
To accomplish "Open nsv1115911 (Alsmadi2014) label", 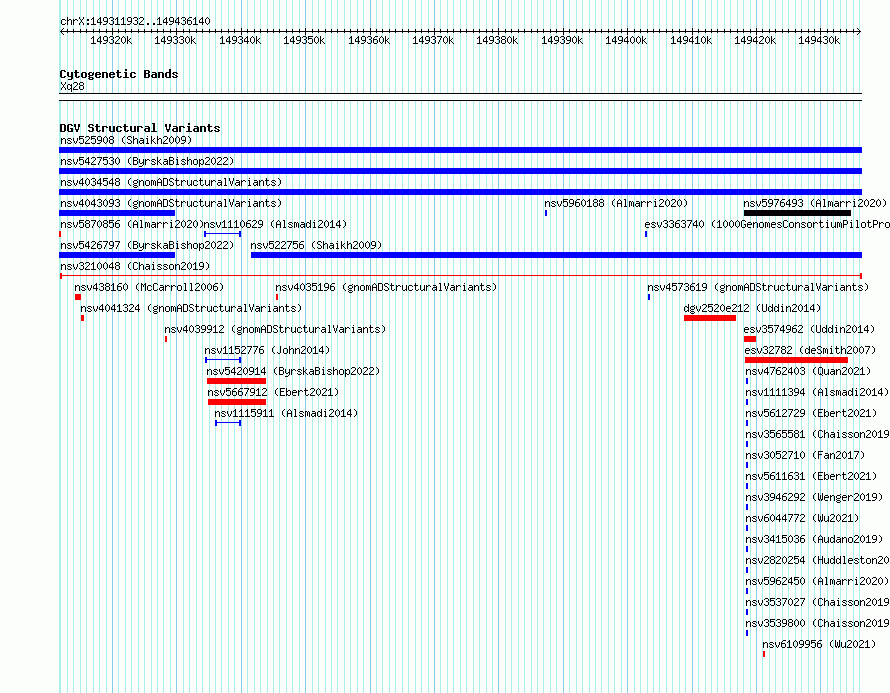I will coord(287,413).
